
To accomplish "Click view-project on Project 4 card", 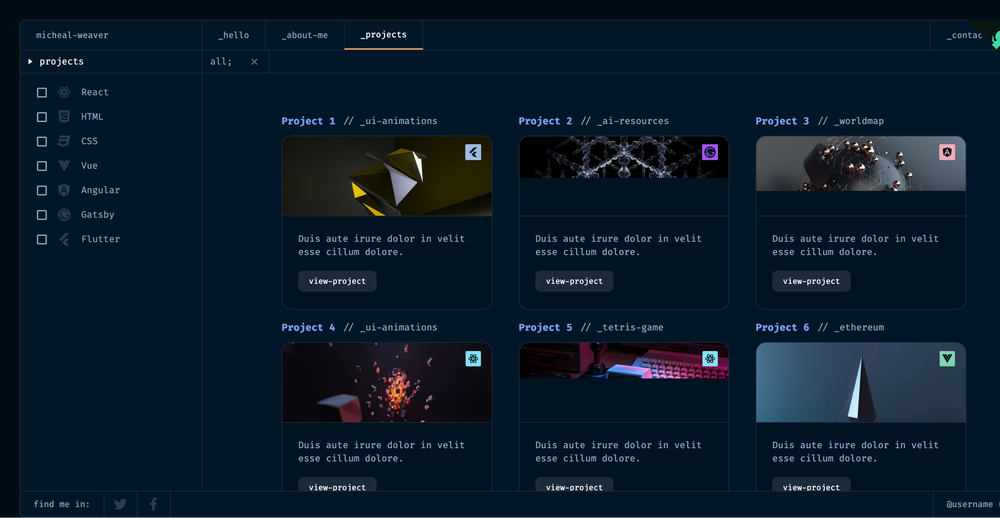I will click(x=337, y=485).
